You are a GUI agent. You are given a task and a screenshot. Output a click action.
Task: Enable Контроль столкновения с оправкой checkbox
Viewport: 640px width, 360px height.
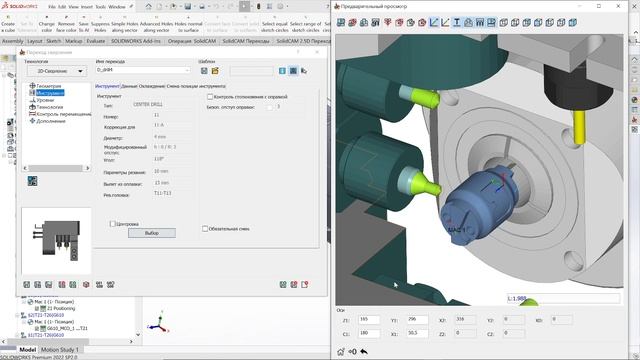pyautogui.click(x=210, y=97)
